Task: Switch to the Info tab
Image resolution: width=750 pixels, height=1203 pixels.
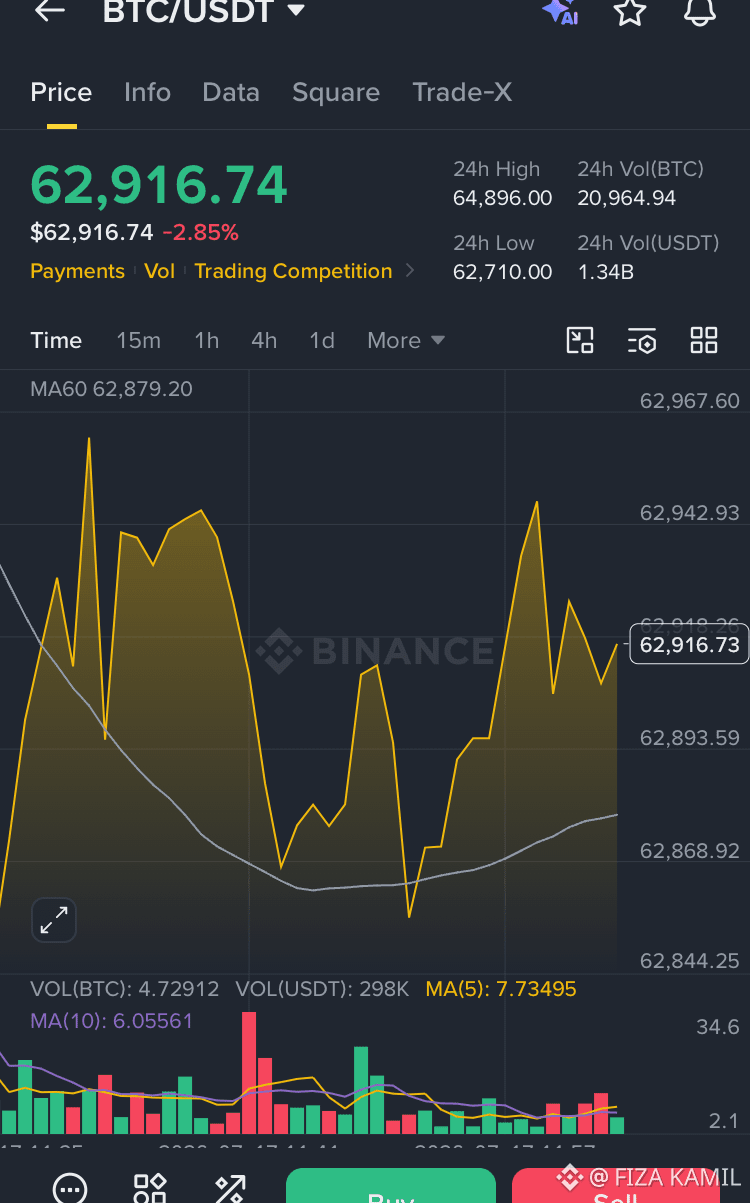Action: click(x=147, y=93)
